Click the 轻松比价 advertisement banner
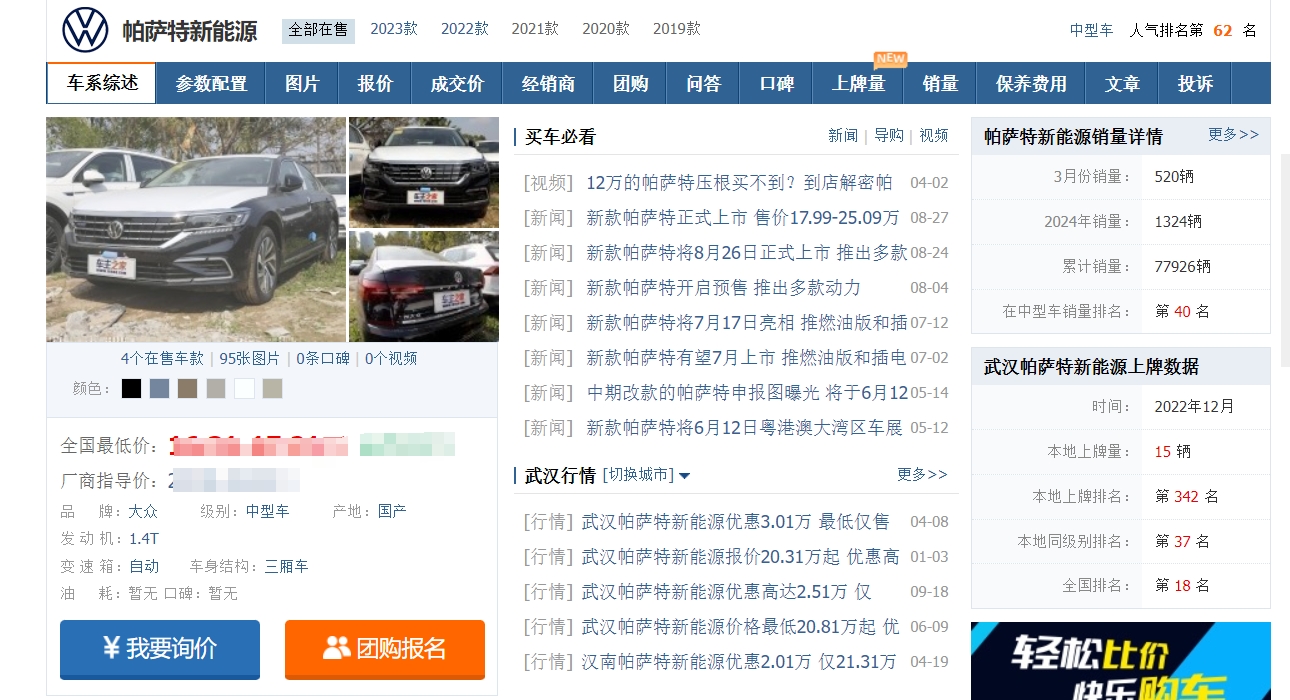 click(x=1121, y=661)
